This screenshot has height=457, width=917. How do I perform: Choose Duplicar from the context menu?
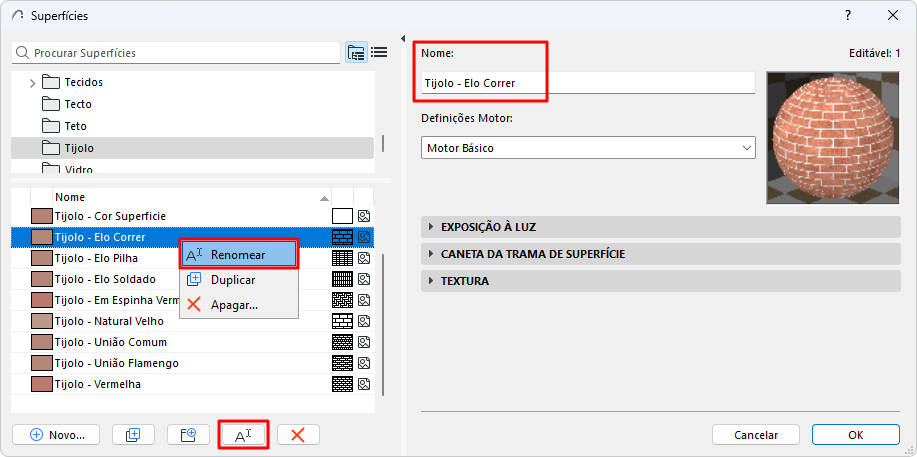coord(232,280)
